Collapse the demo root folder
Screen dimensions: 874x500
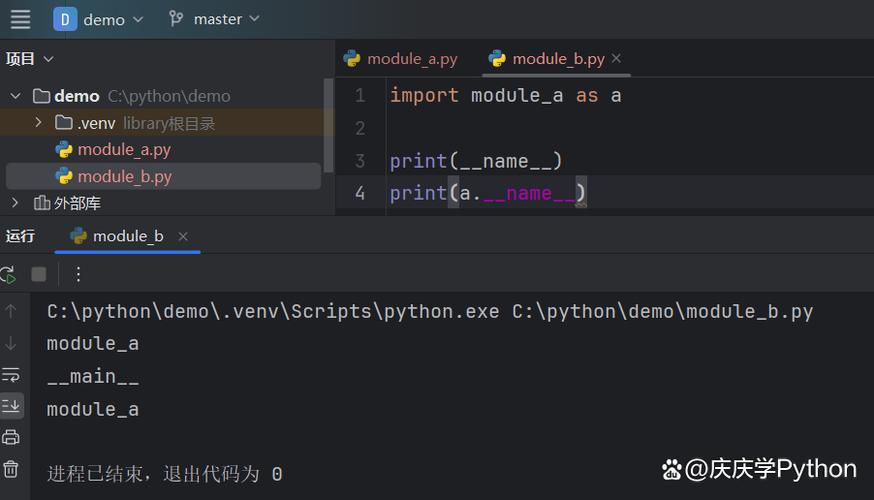[x=15, y=96]
